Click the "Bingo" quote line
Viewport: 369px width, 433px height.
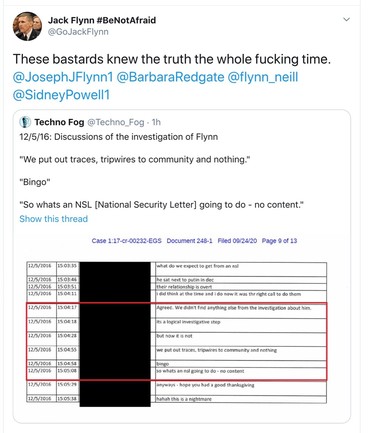[x=35, y=182]
